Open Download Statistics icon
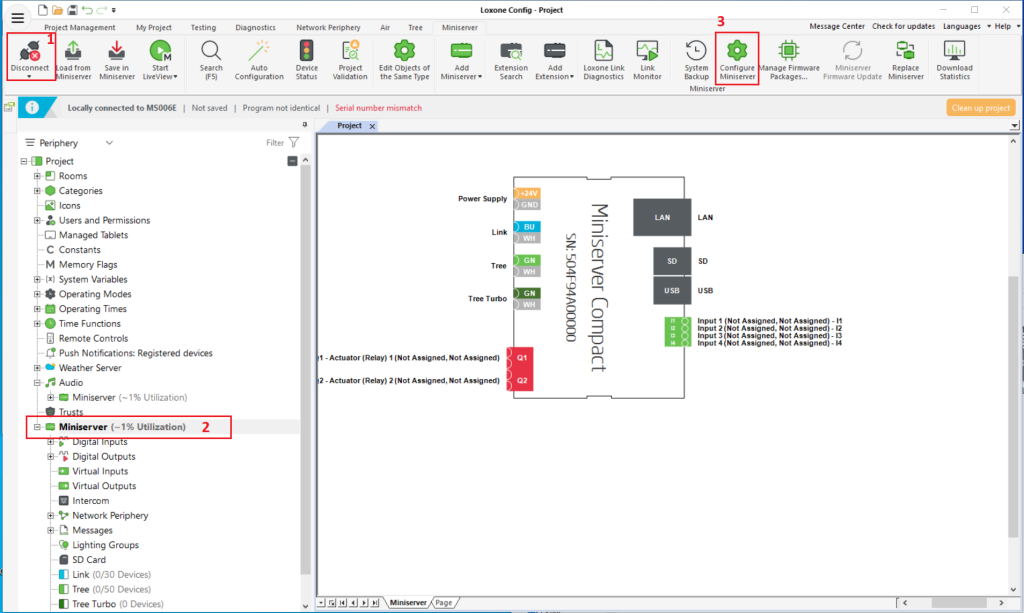Image resolution: width=1024 pixels, height=613 pixels. [954, 52]
